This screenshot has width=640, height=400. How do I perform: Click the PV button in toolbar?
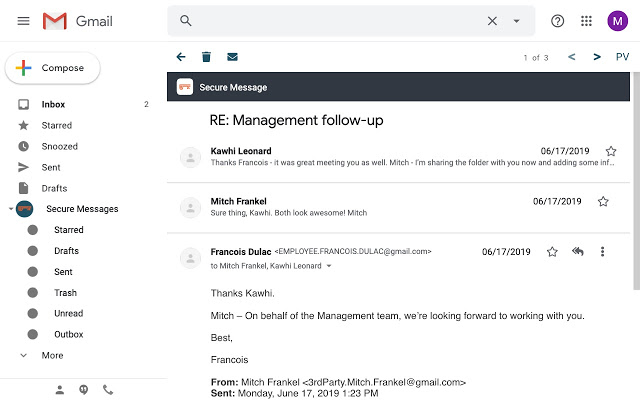point(622,57)
